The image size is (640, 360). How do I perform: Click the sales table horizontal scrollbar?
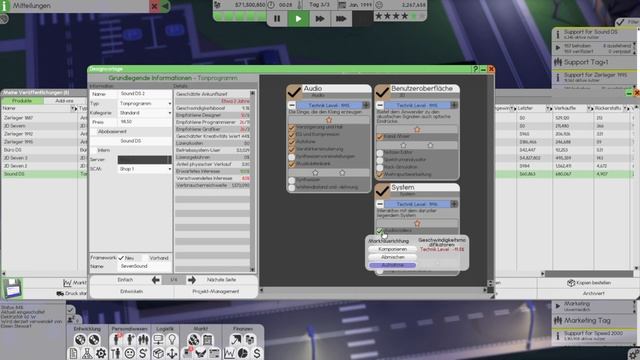point(589,274)
